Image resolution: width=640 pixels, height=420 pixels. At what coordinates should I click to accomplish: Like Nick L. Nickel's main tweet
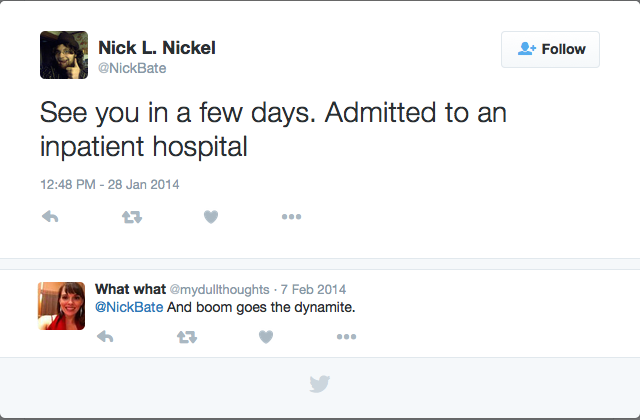pos(210,217)
